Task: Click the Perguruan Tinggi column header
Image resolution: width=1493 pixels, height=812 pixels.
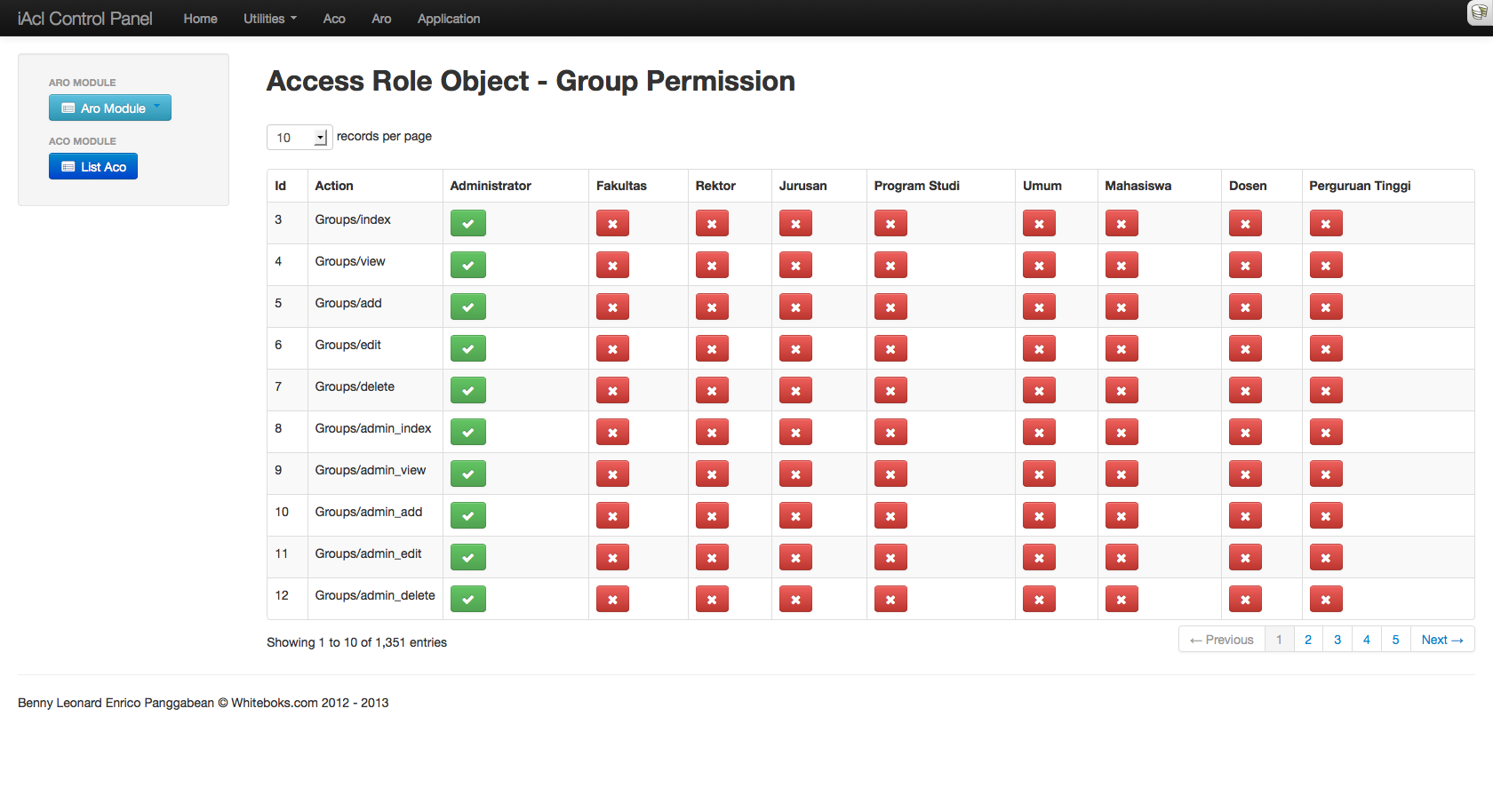Action: click(1388, 186)
